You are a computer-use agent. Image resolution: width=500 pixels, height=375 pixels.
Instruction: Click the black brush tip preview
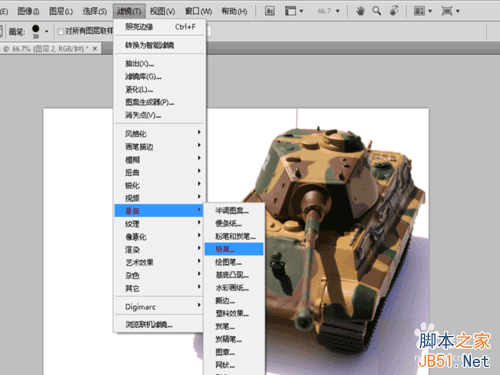(36, 29)
